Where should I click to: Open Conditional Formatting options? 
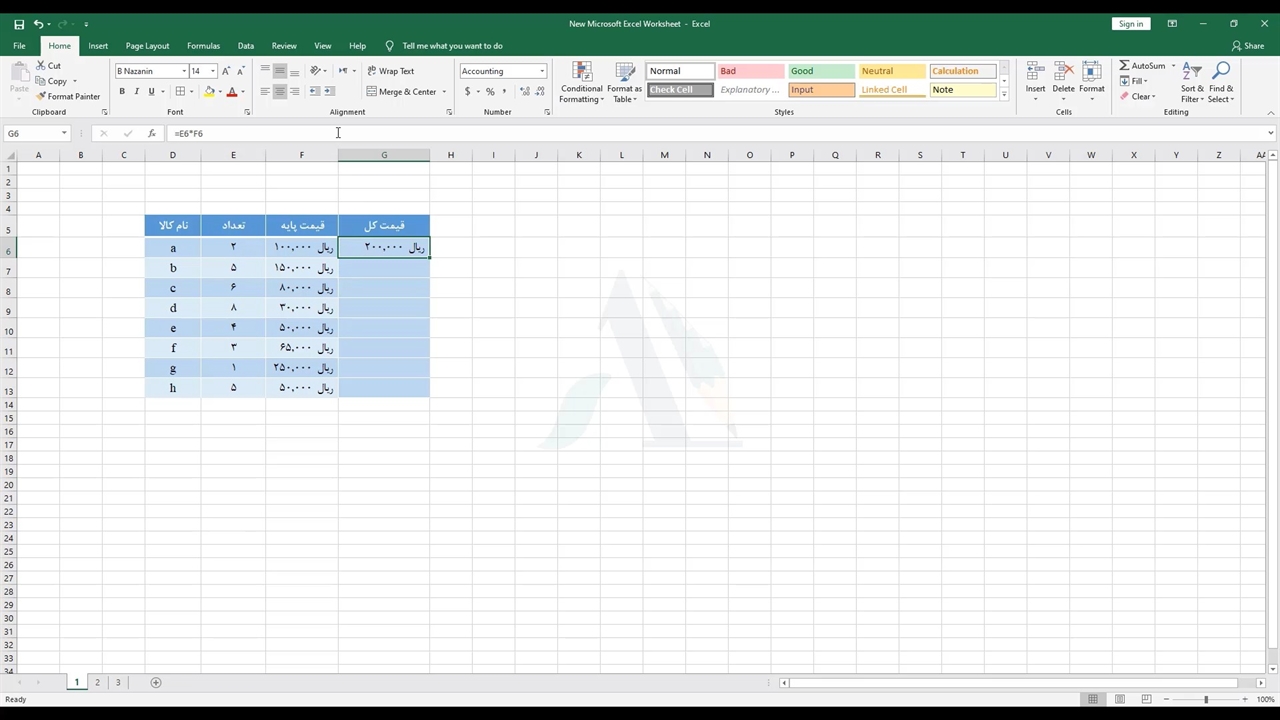[x=581, y=82]
